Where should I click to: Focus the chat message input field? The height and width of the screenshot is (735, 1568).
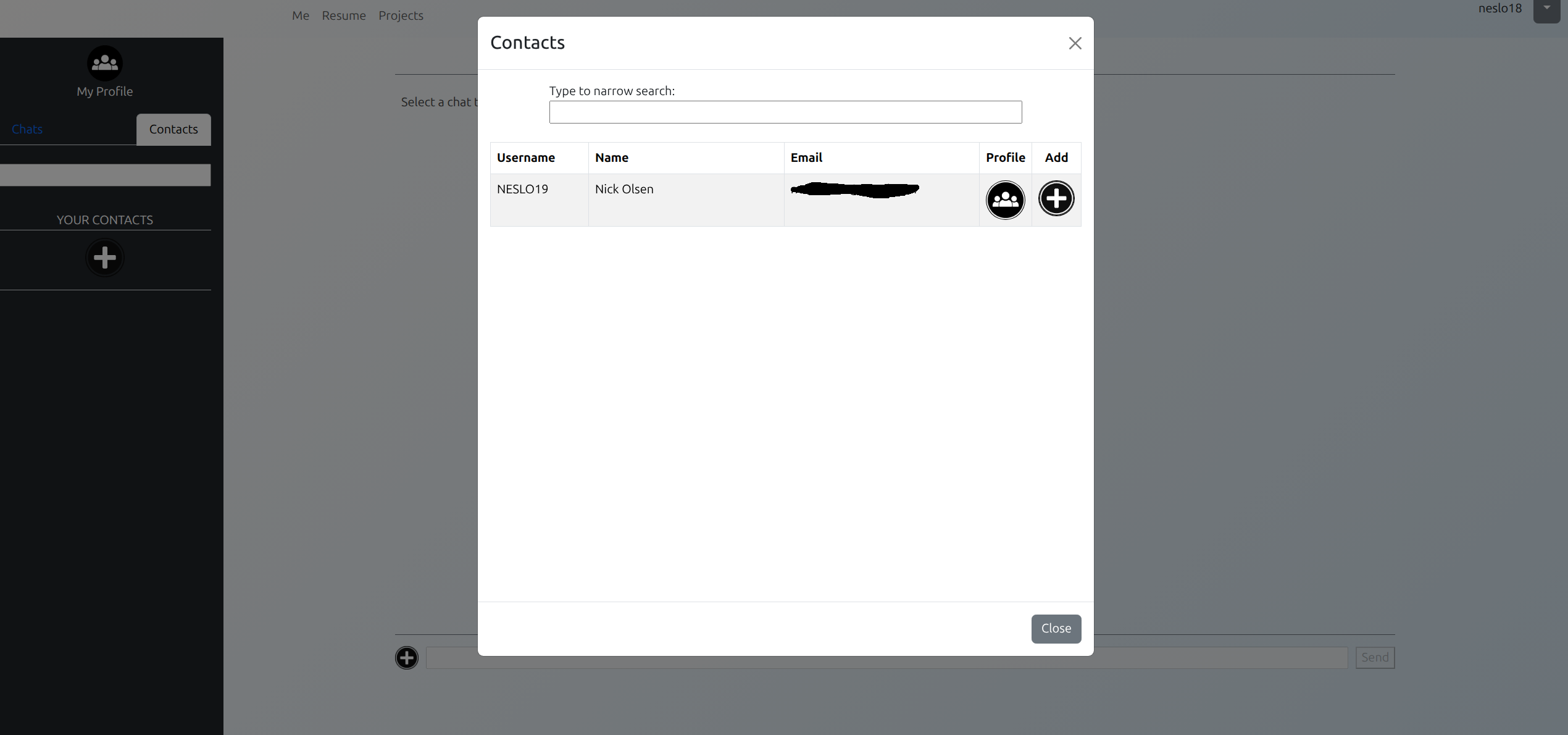(x=1216, y=657)
